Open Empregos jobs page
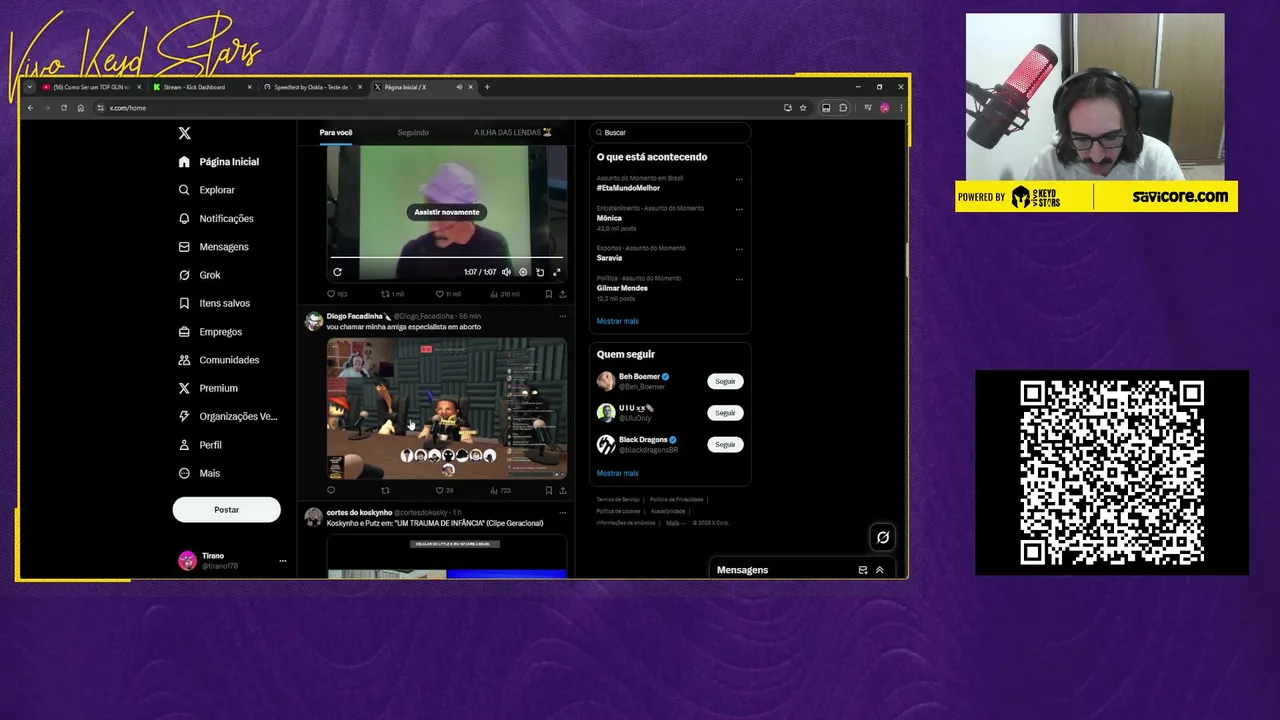This screenshot has height=720, width=1280. coord(210,332)
